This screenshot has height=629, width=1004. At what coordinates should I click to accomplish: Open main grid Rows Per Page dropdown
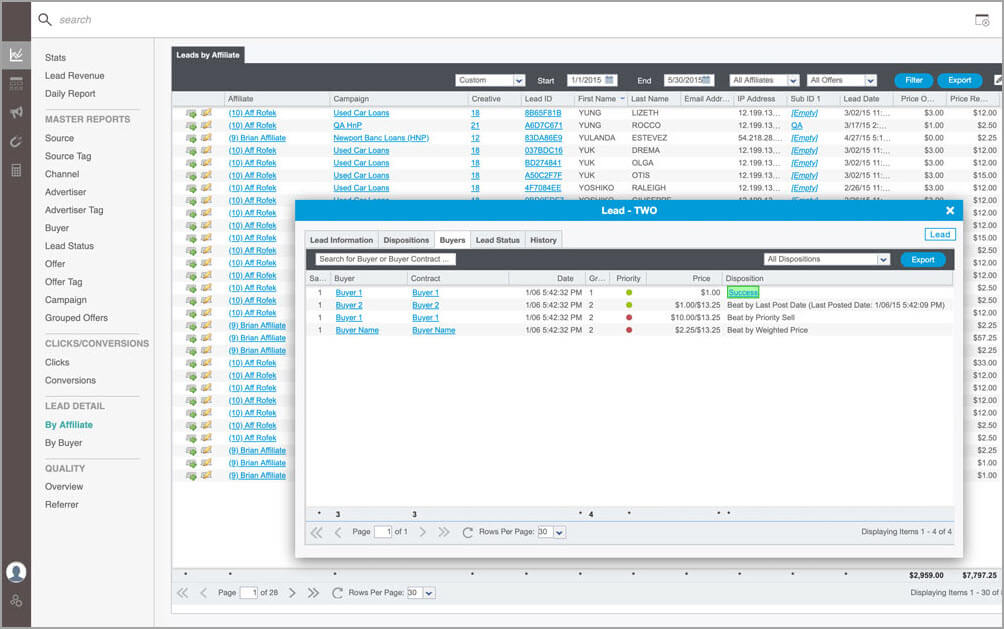coord(429,593)
